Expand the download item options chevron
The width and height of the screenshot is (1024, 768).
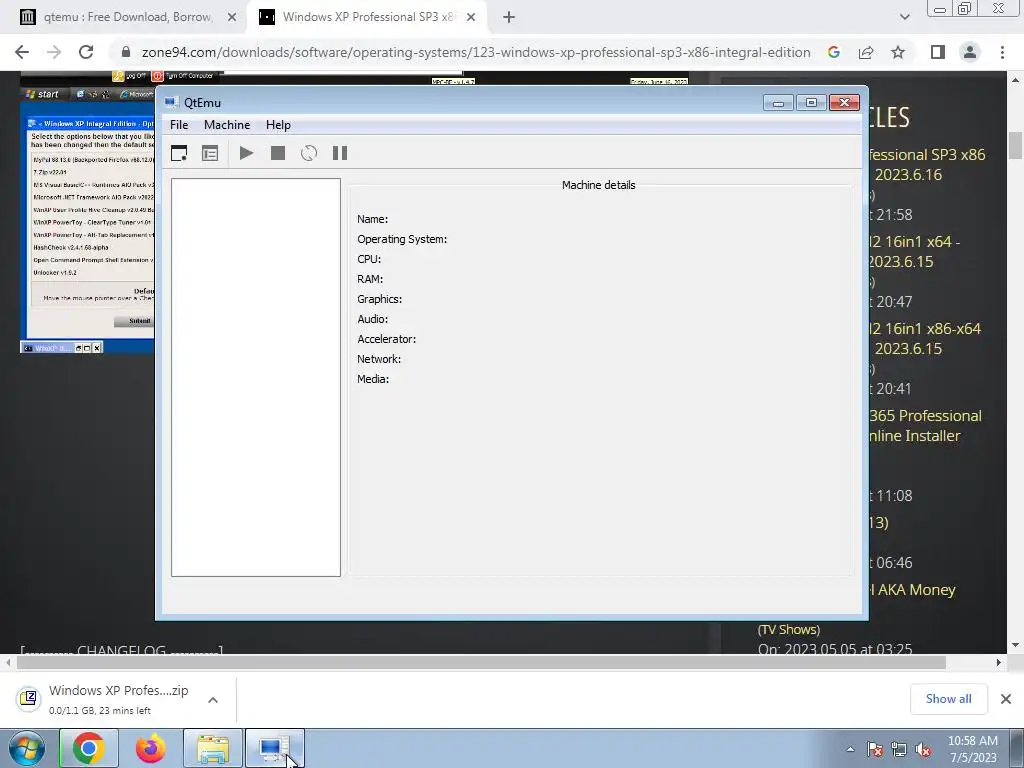(213, 699)
